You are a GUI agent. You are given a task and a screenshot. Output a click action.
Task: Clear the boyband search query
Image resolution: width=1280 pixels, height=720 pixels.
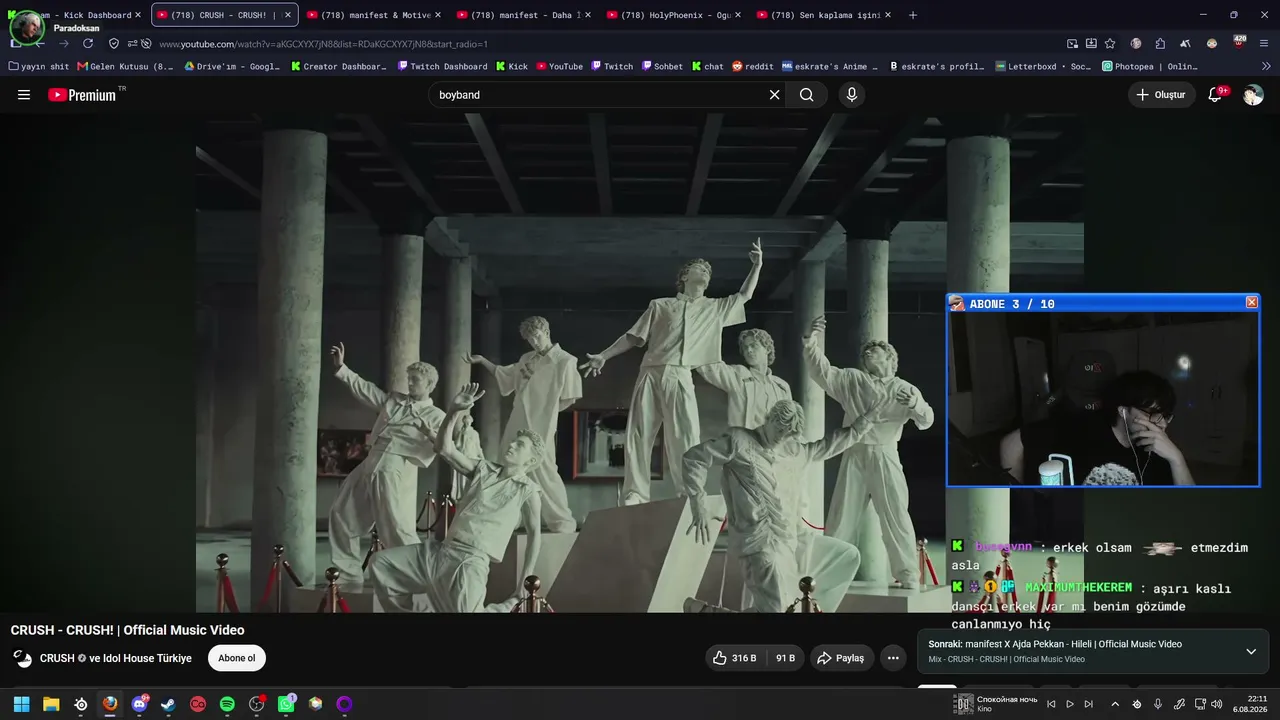click(x=774, y=95)
